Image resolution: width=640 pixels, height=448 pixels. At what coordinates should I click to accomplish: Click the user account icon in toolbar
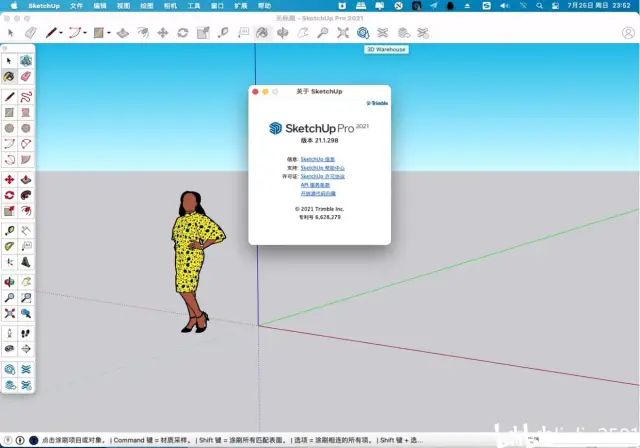point(628,33)
